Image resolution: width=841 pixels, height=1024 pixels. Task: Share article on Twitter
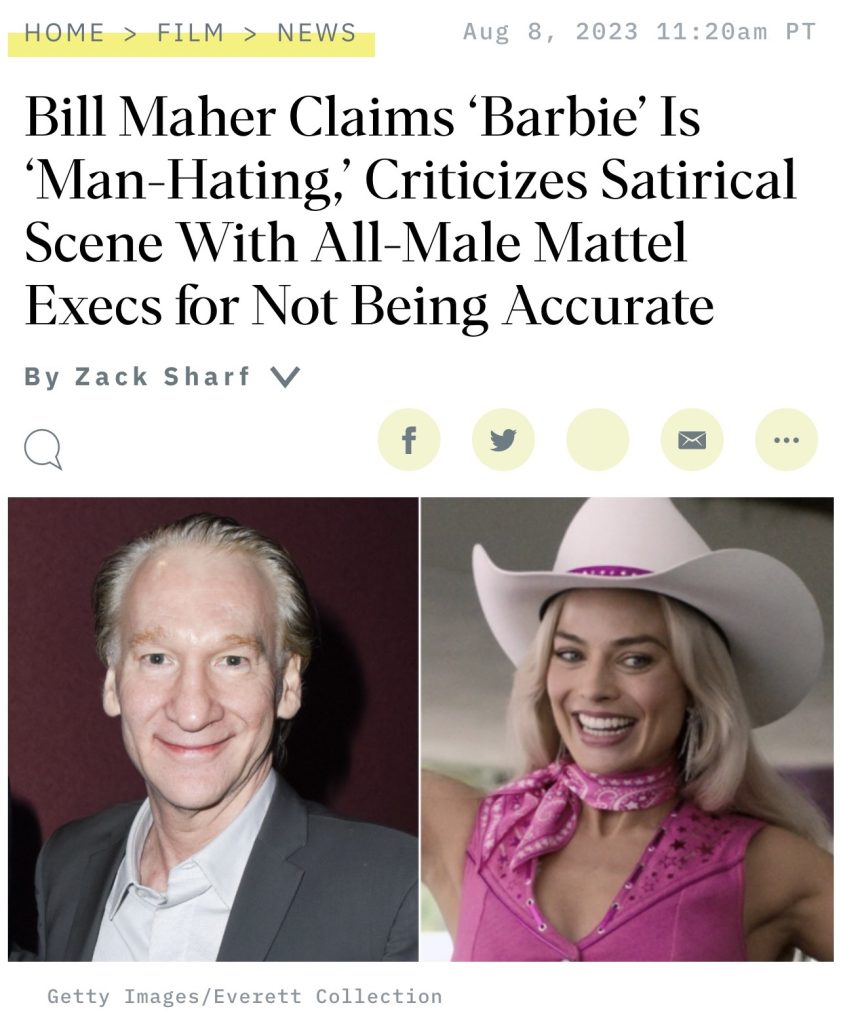coord(503,440)
